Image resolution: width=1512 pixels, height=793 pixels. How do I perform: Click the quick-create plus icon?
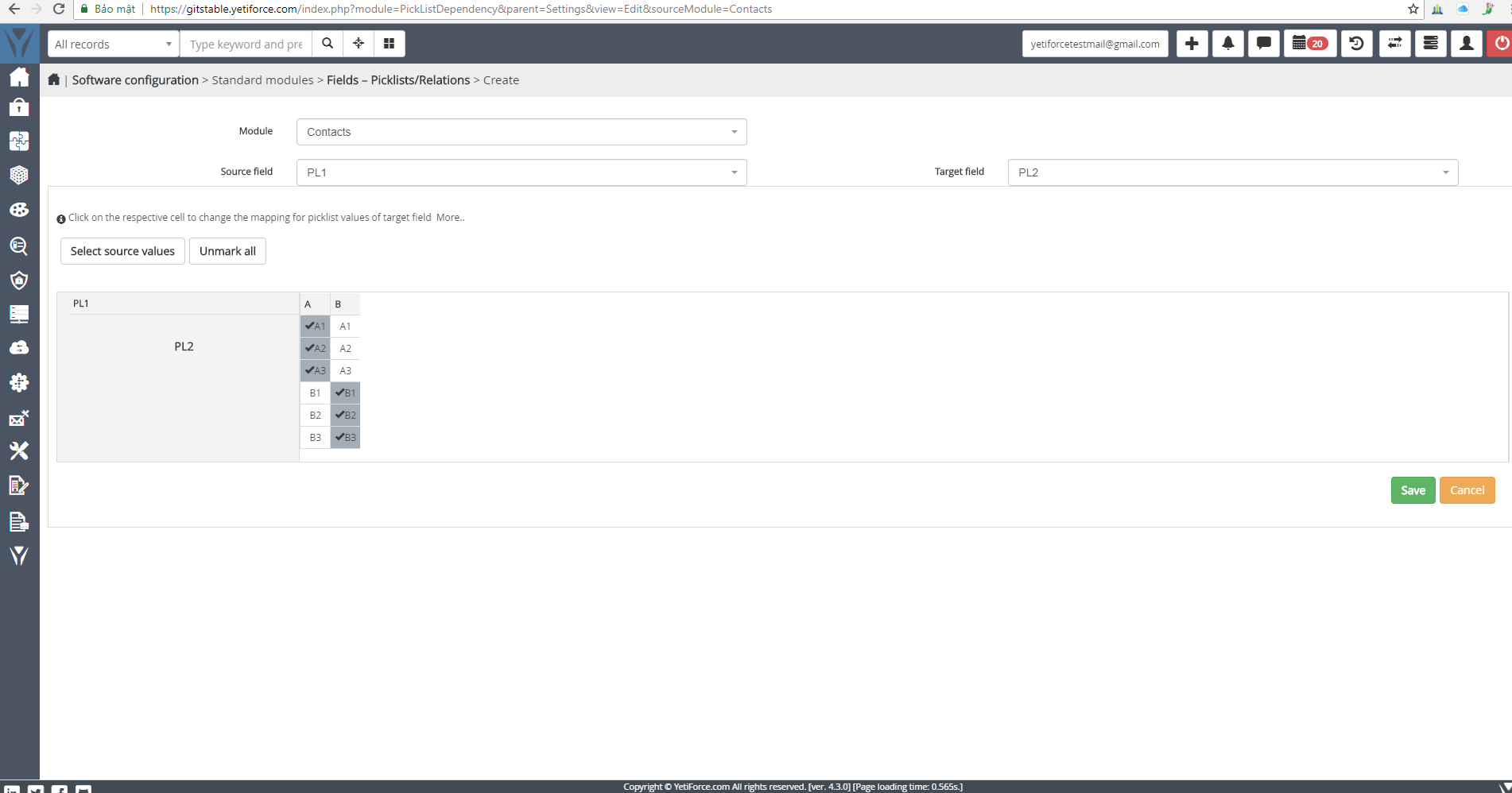(x=1191, y=44)
